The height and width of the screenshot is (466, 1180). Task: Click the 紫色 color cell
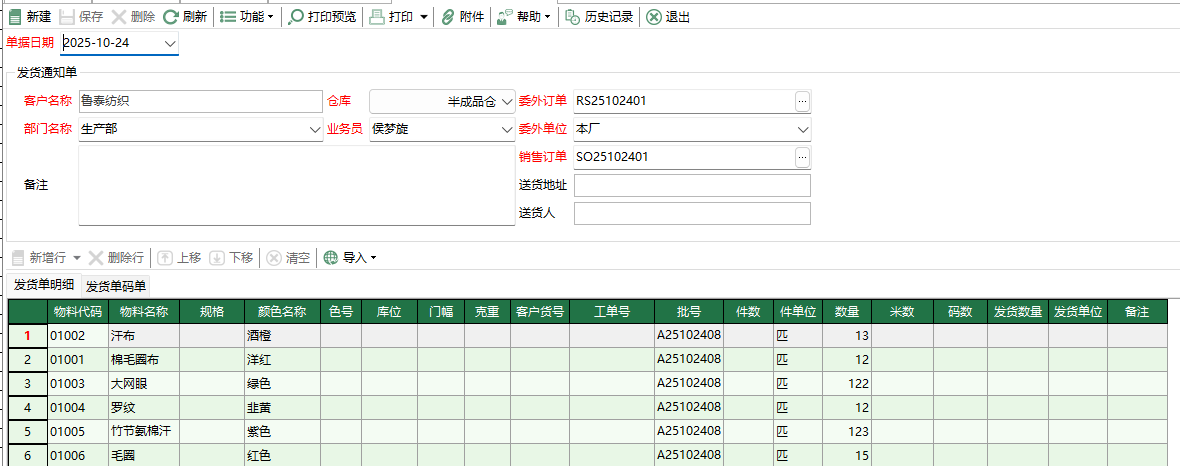pyautogui.click(x=282, y=432)
